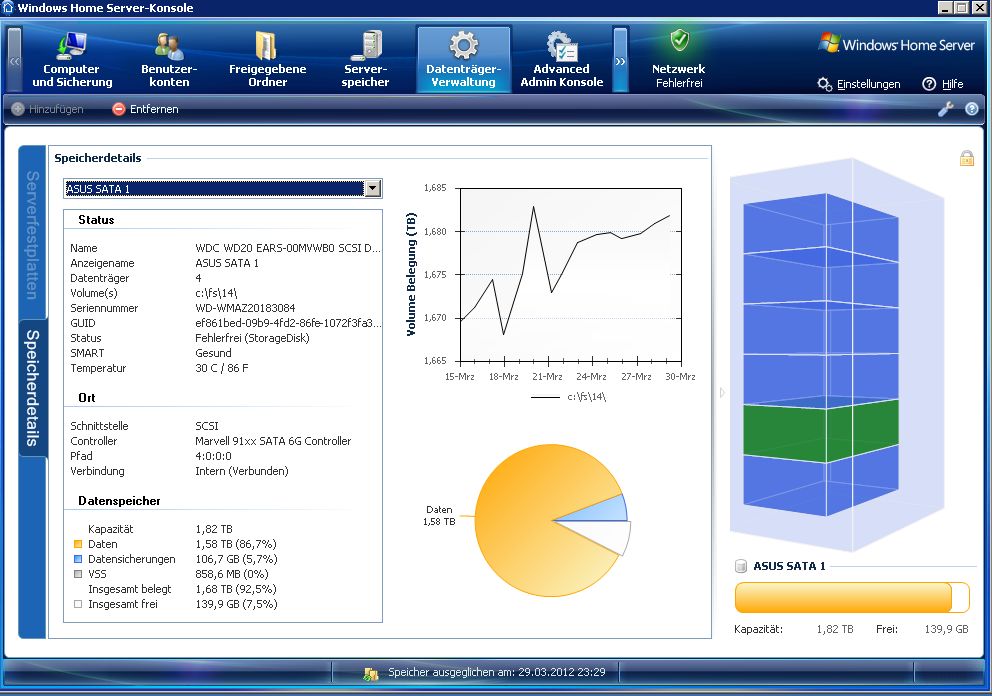Click the title bar home icon
This screenshot has width=992, height=696.
pyautogui.click(x=8, y=8)
